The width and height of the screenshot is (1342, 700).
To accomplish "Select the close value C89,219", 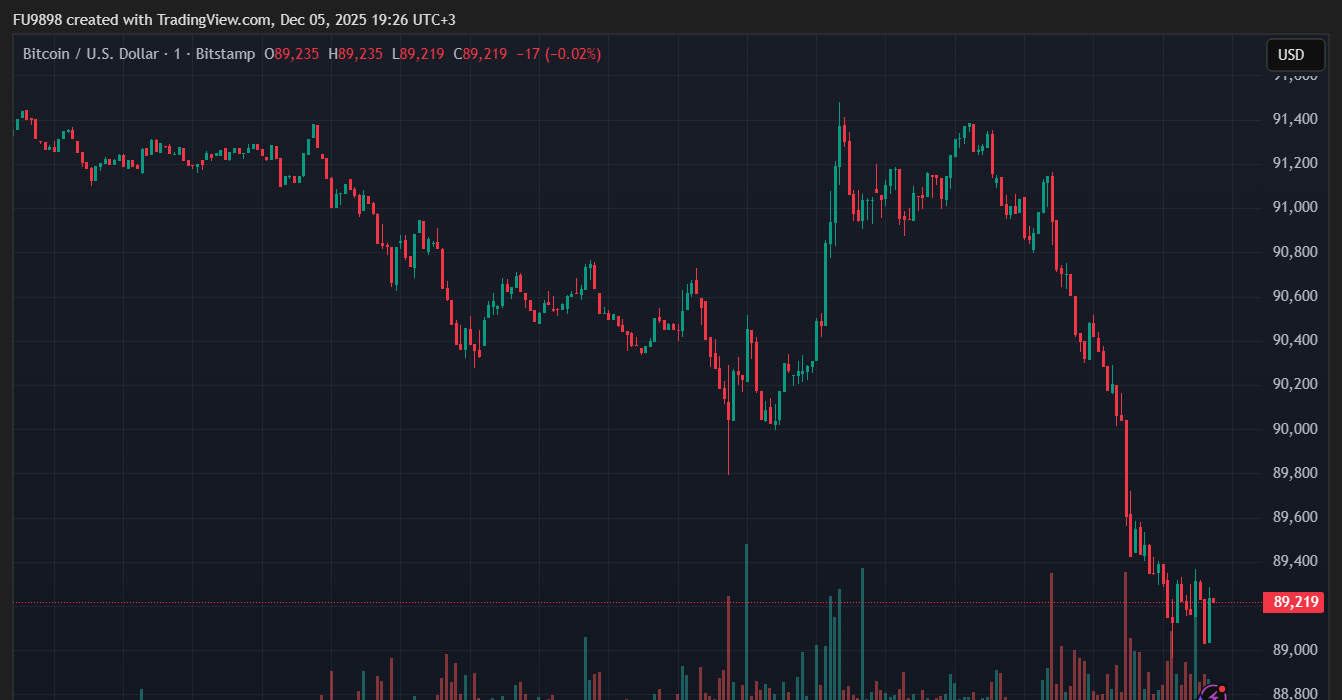I will tap(481, 54).
